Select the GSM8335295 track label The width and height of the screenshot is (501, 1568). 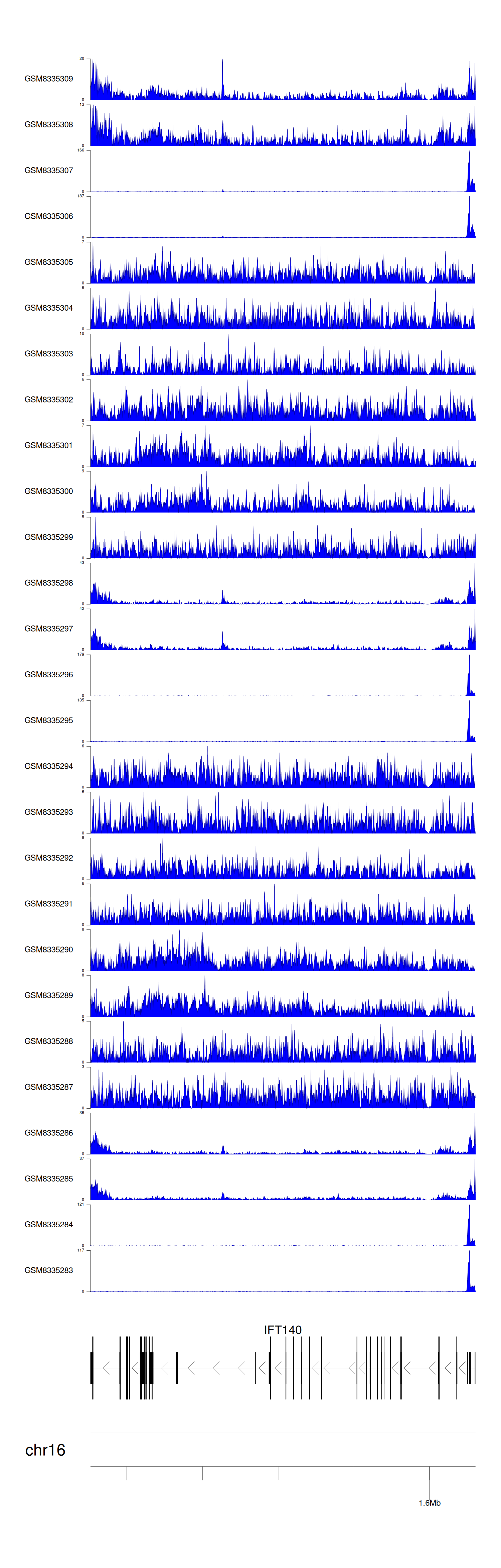pos(49,720)
